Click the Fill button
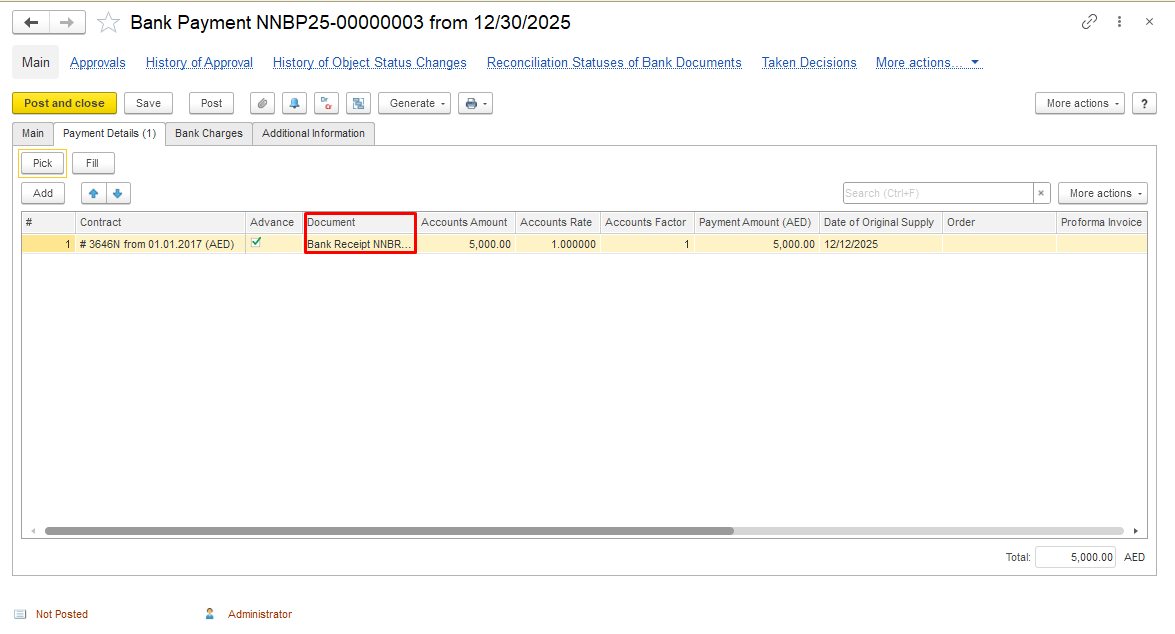 [92, 163]
